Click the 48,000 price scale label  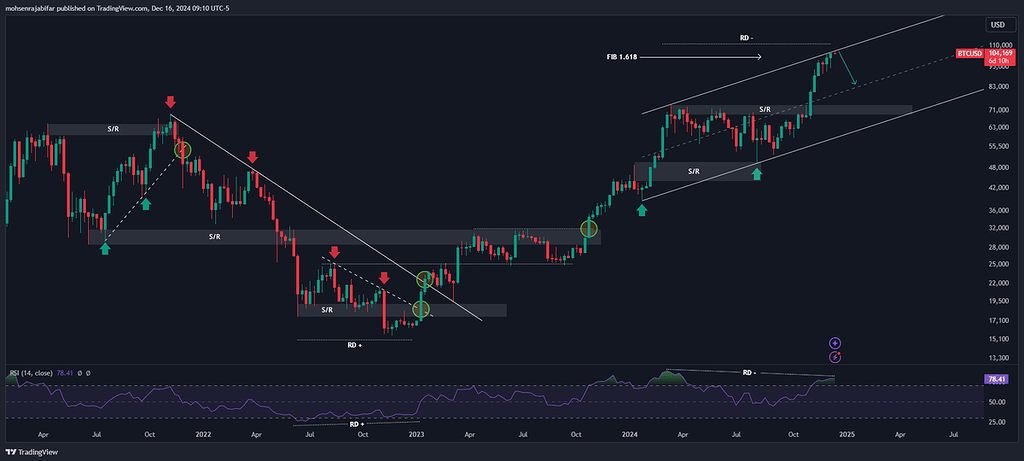click(1000, 167)
